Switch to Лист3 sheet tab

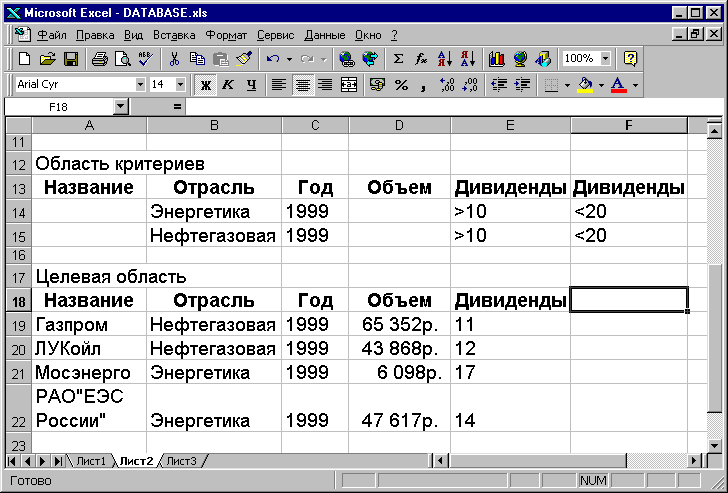(x=181, y=461)
